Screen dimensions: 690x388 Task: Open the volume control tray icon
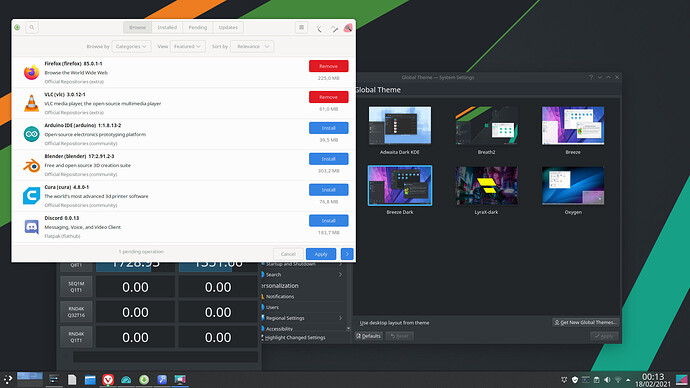pyautogui.click(x=607, y=380)
